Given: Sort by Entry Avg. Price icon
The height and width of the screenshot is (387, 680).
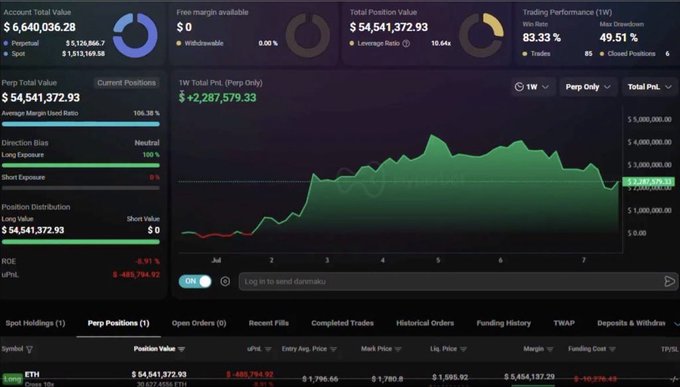Looking at the screenshot, I should (x=333, y=349).
